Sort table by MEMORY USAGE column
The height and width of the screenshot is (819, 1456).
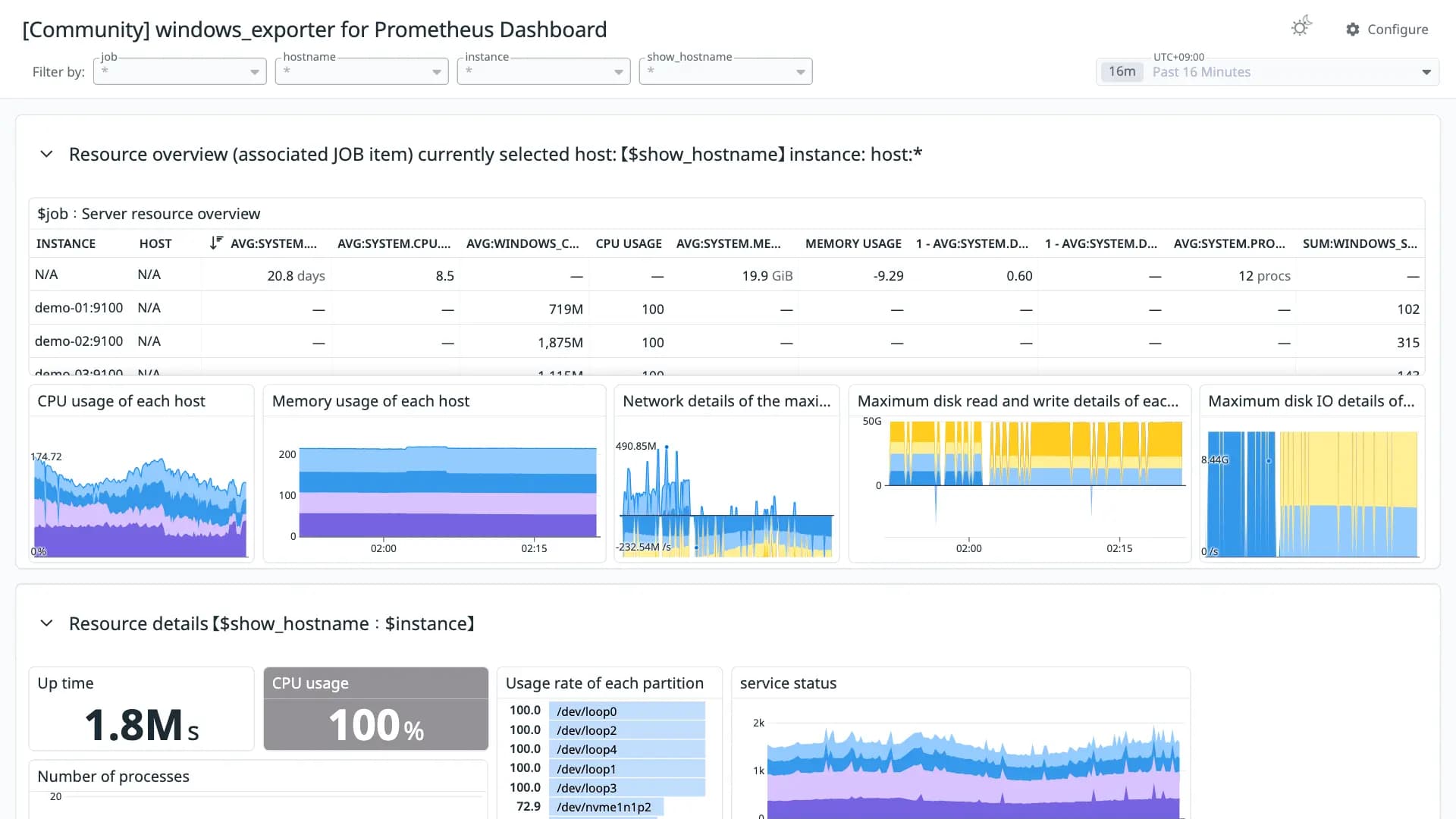pos(853,243)
